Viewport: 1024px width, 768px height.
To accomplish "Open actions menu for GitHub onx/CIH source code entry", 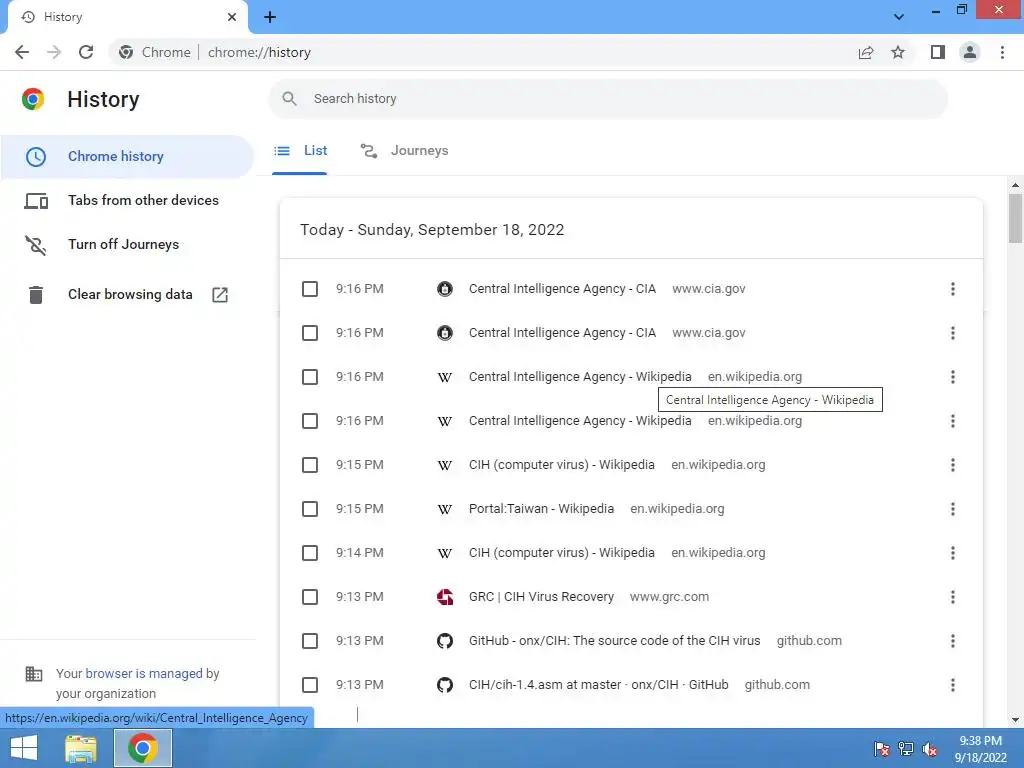I will [953, 641].
